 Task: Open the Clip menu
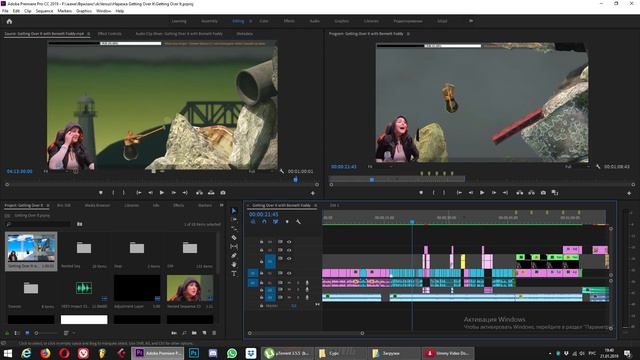point(27,11)
